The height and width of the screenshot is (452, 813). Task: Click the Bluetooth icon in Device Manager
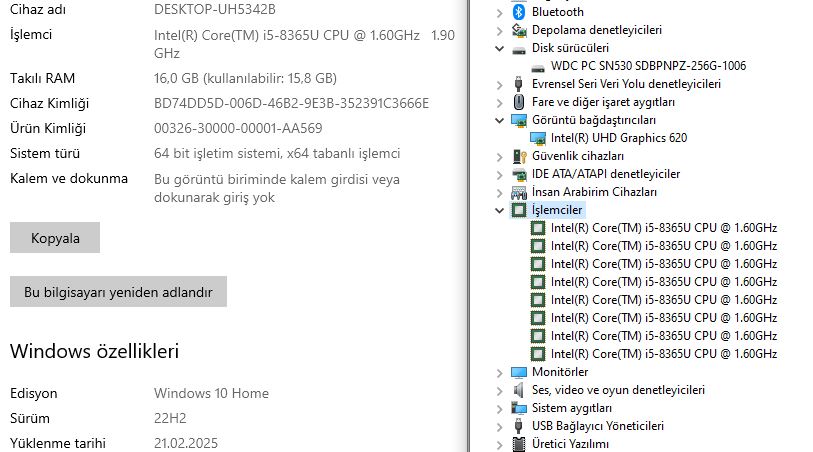[x=518, y=12]
